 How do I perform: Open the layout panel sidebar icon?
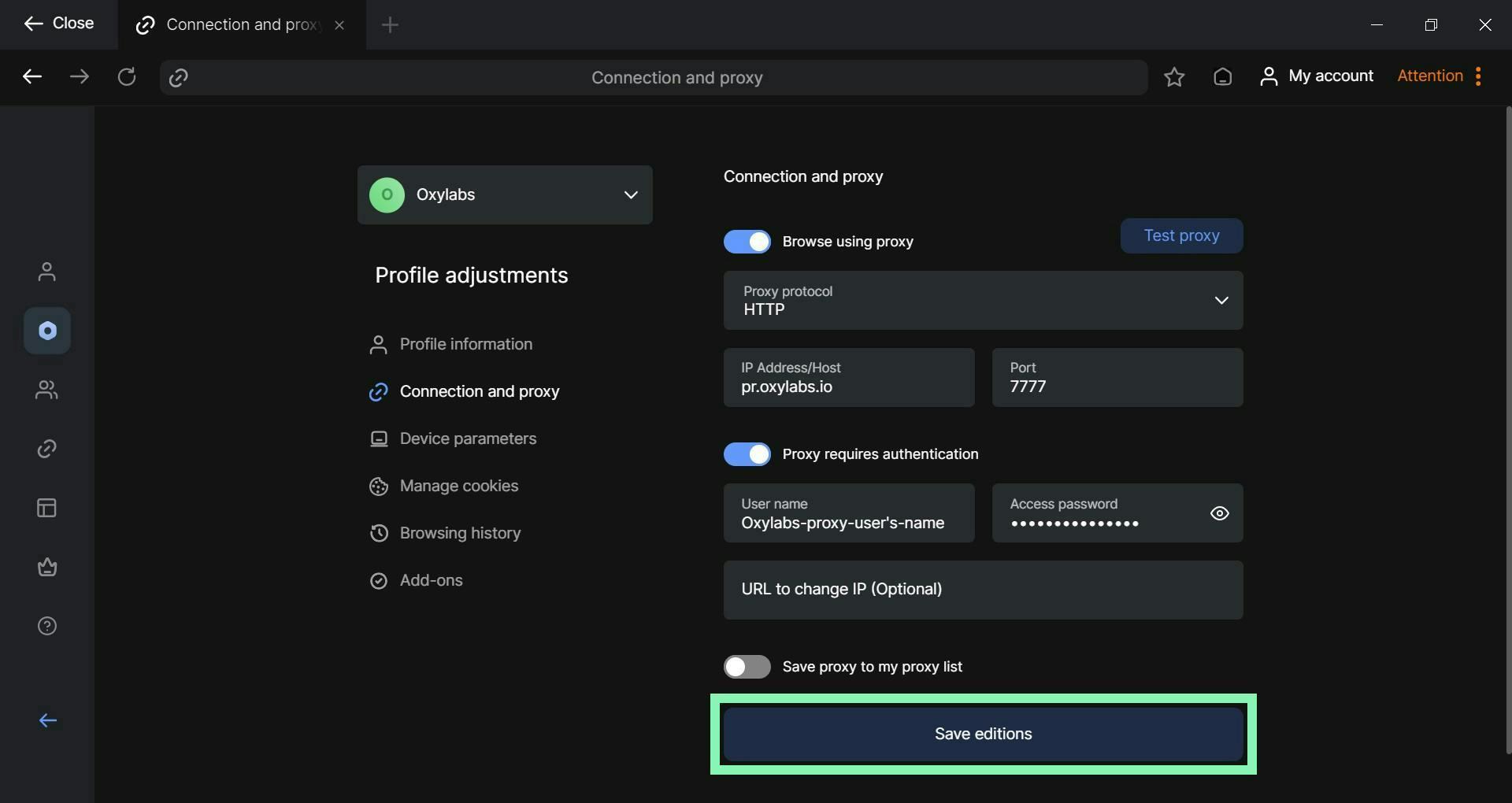click(x=47, y=508)
